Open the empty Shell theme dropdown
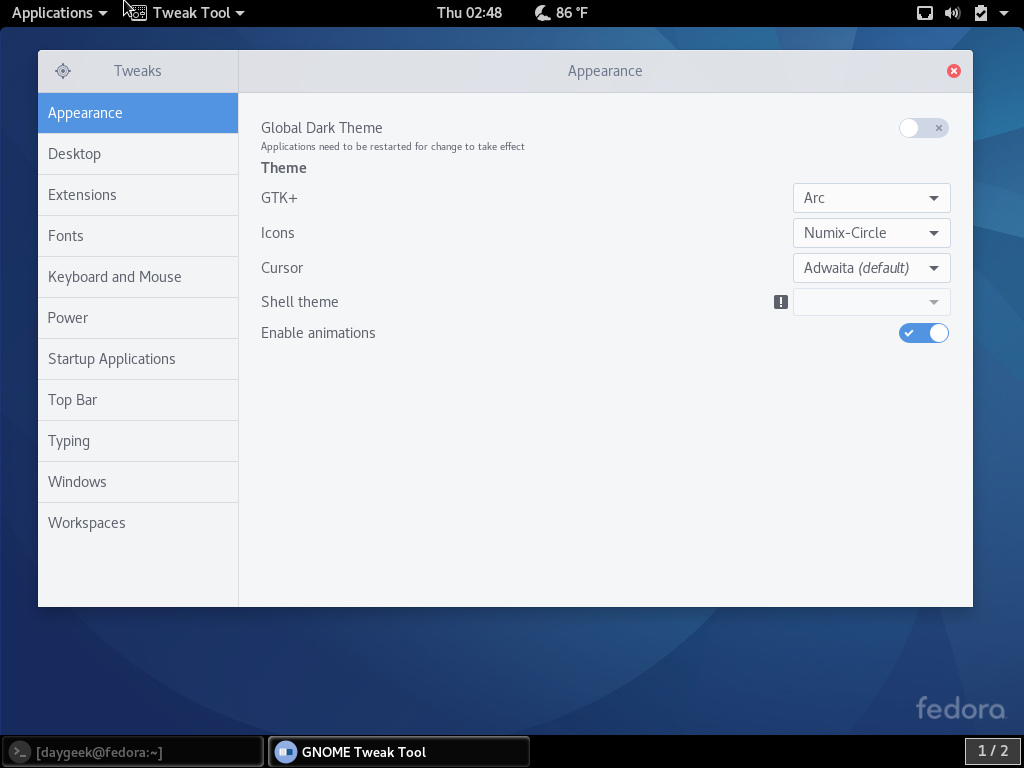The image size is (1024, 768). click(x=871, y=302)
